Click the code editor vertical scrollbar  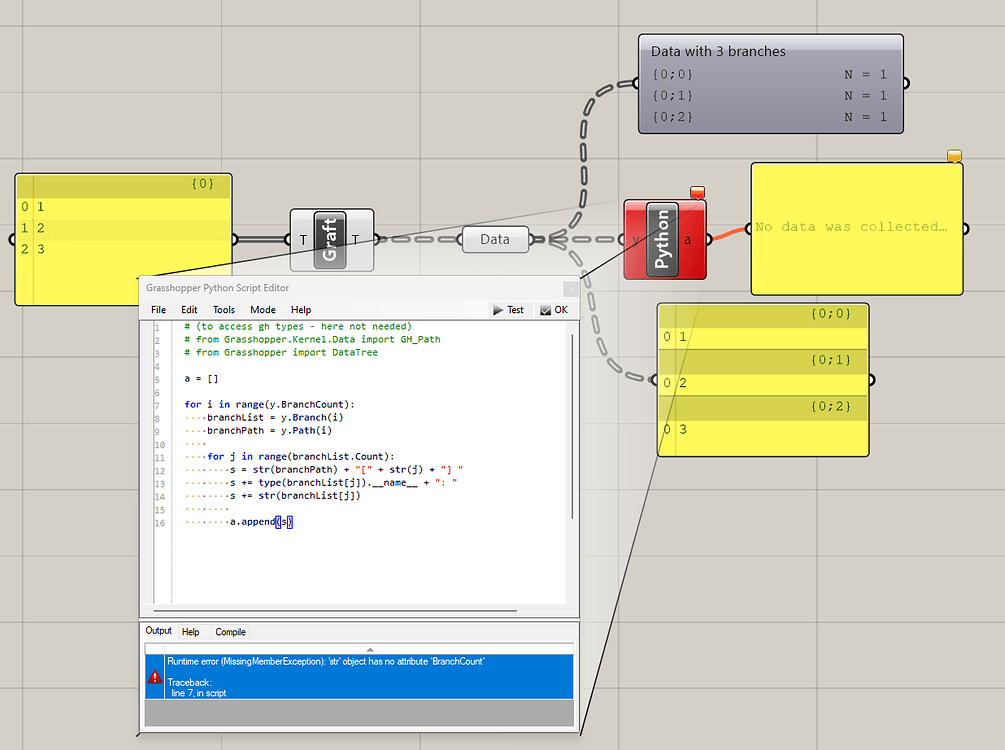572,425
